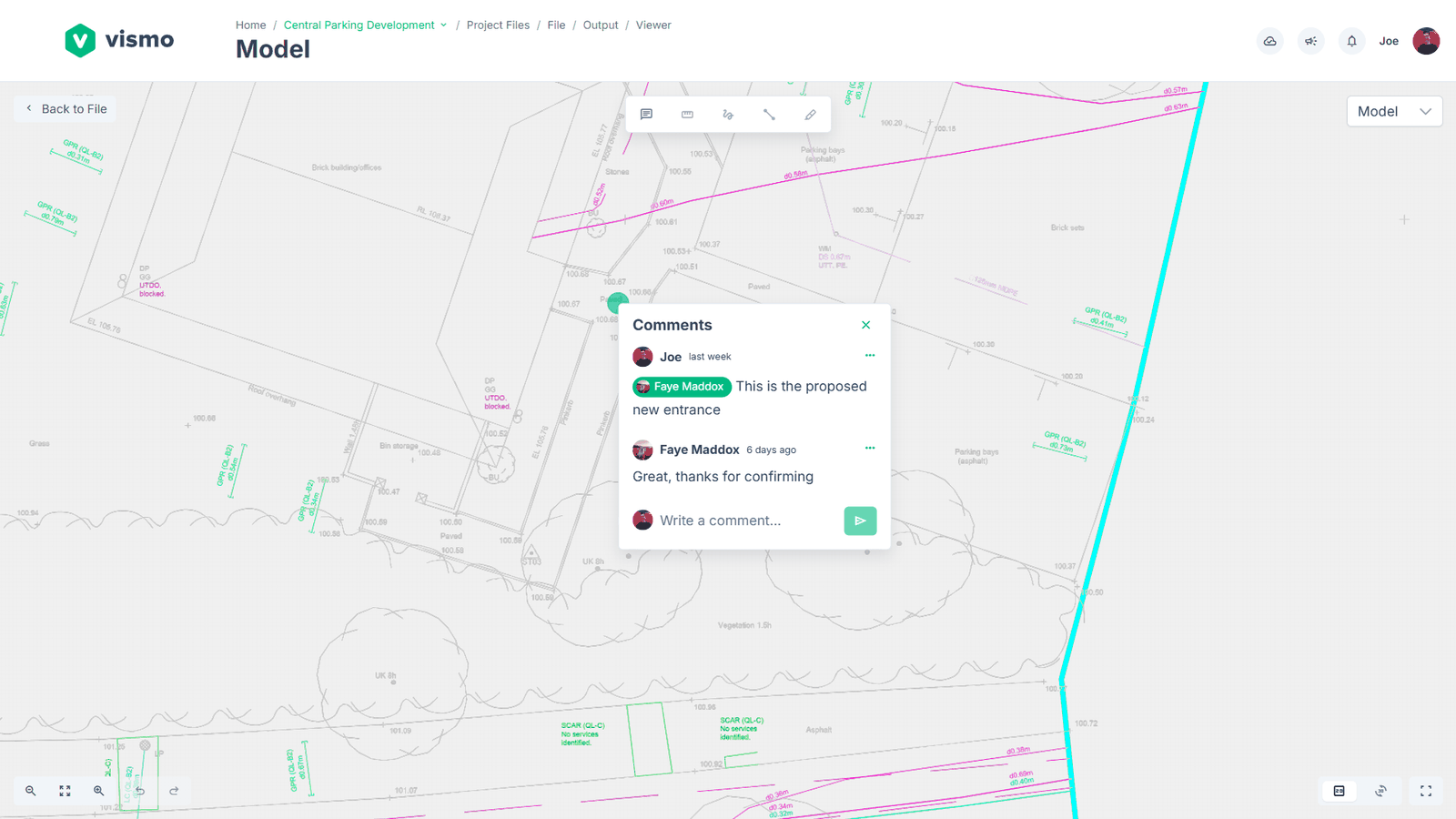The image size is (1456, 819).
Task: Select the freehand squiggle draw tool
Action: pos(728,115)
